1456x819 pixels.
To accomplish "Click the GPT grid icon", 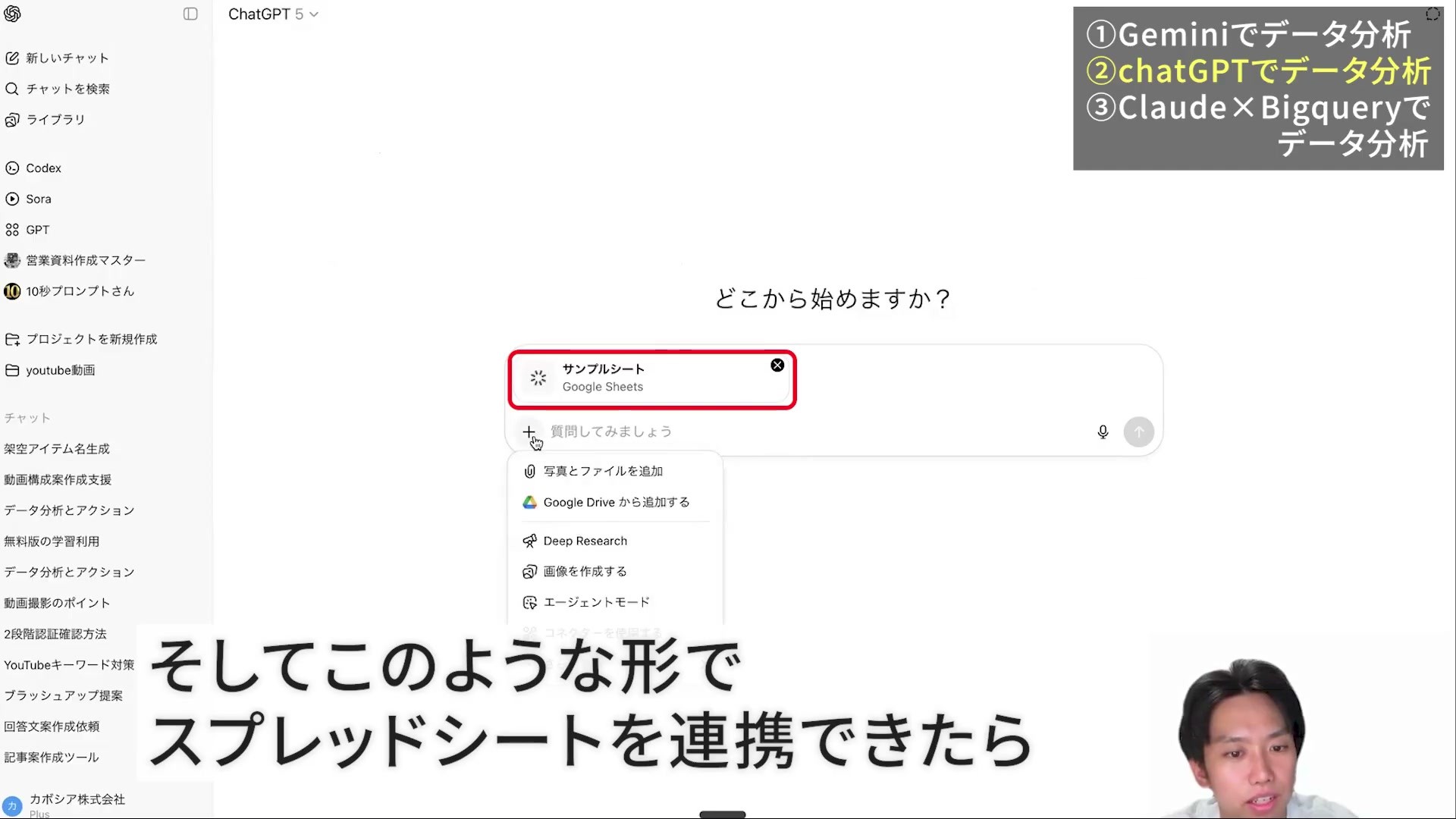I will tap(12, 230).
